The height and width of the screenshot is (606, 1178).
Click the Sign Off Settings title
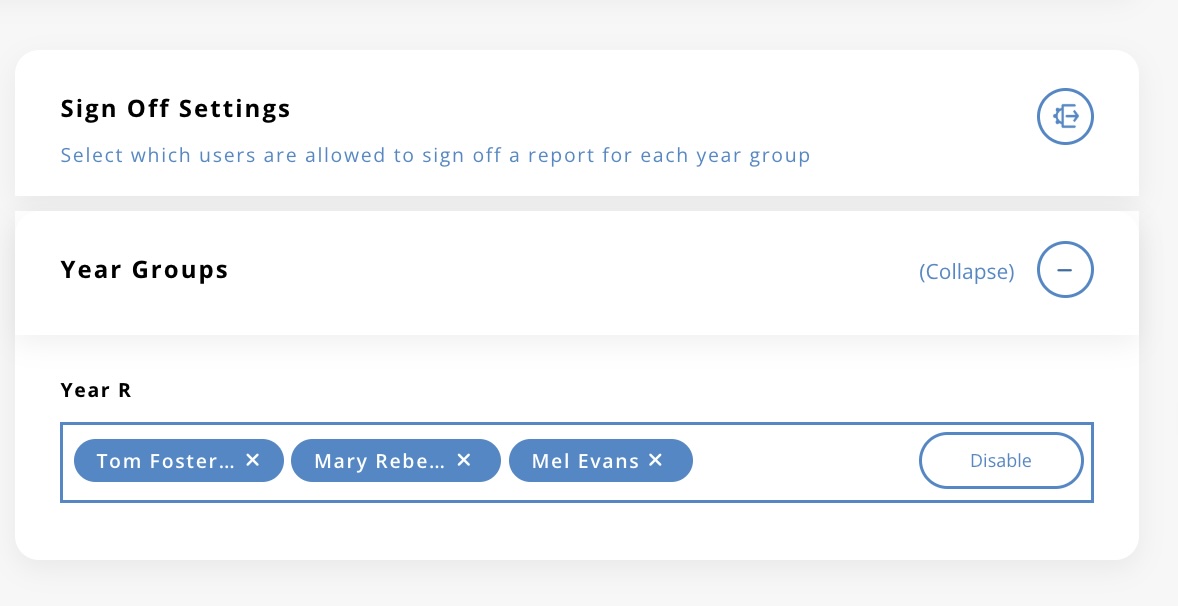[x=176, y=108]
